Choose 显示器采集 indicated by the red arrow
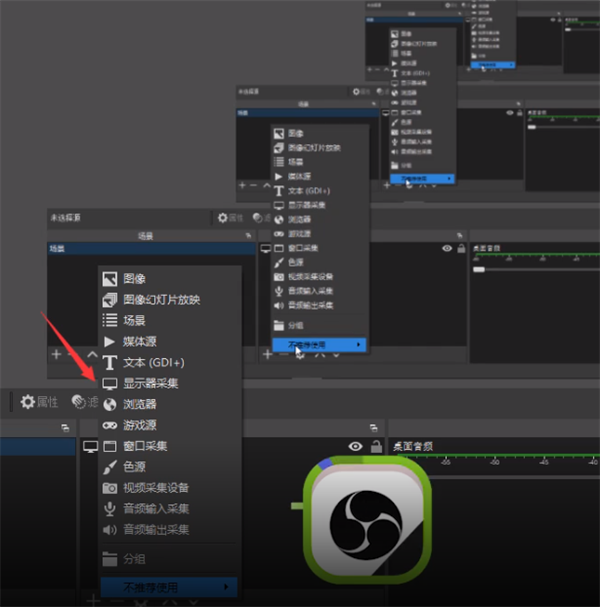The image size is (600, 607). [x=150, y=384]
